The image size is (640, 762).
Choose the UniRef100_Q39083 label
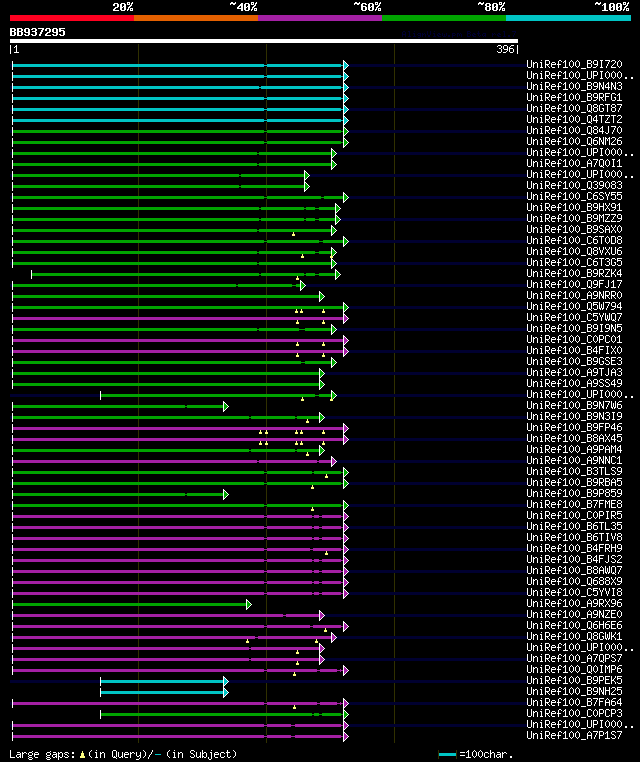pos(574,185)
